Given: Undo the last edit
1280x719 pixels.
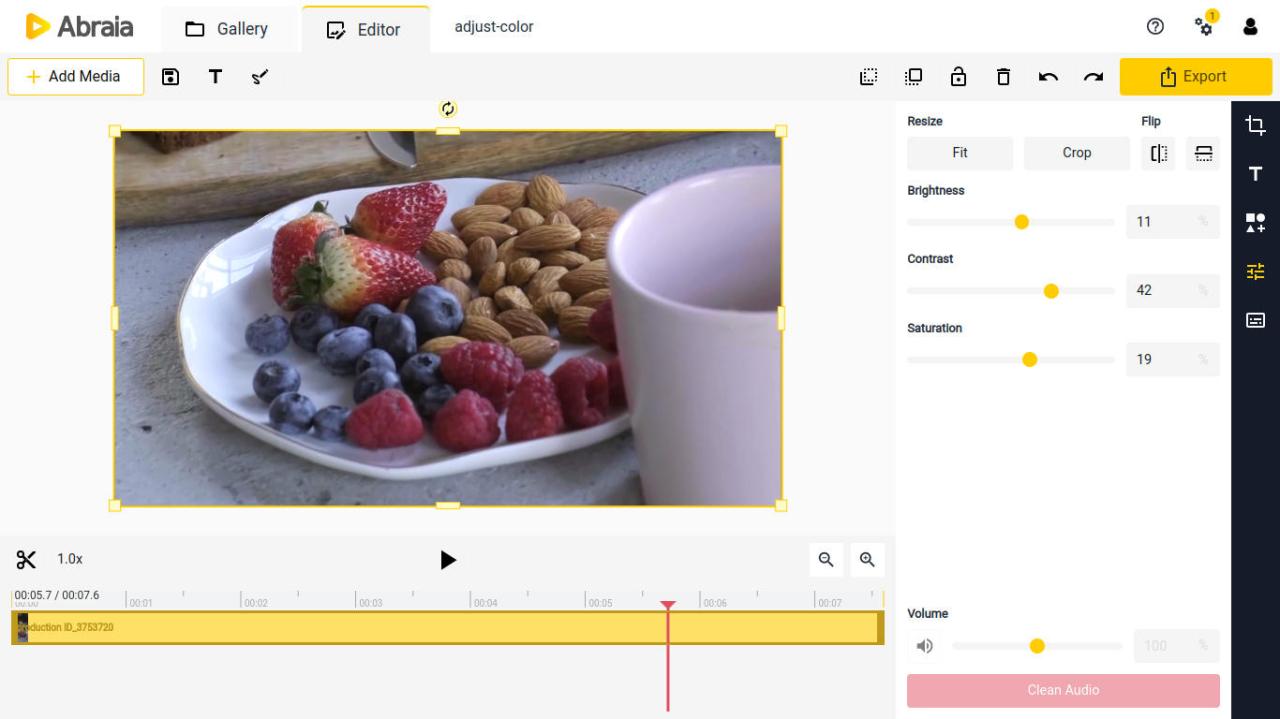Looking at the screenshot, I should pyautogui.click(x=1047, y=76).
